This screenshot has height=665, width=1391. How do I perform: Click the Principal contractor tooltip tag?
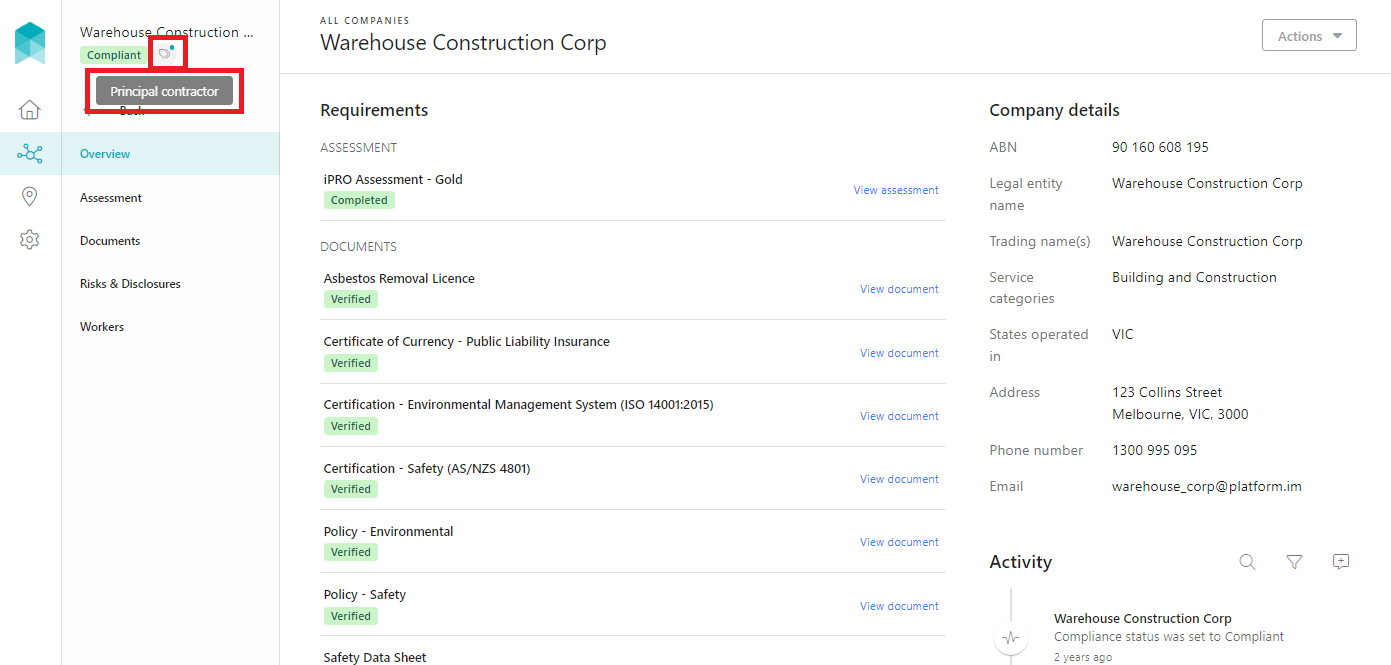click(x=164, y=91)
